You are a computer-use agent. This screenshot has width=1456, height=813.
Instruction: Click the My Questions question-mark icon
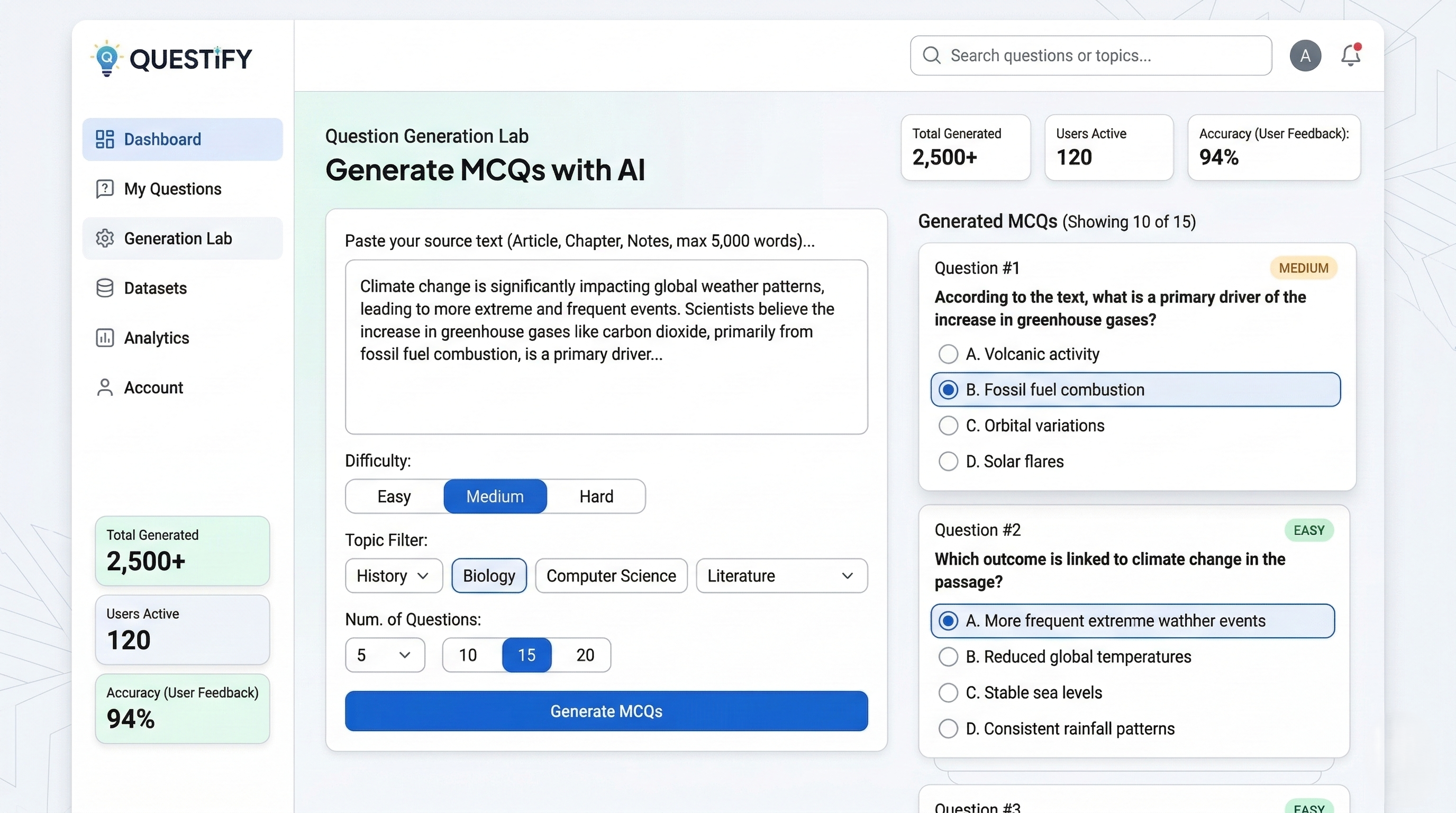click(x=105, y=189)
